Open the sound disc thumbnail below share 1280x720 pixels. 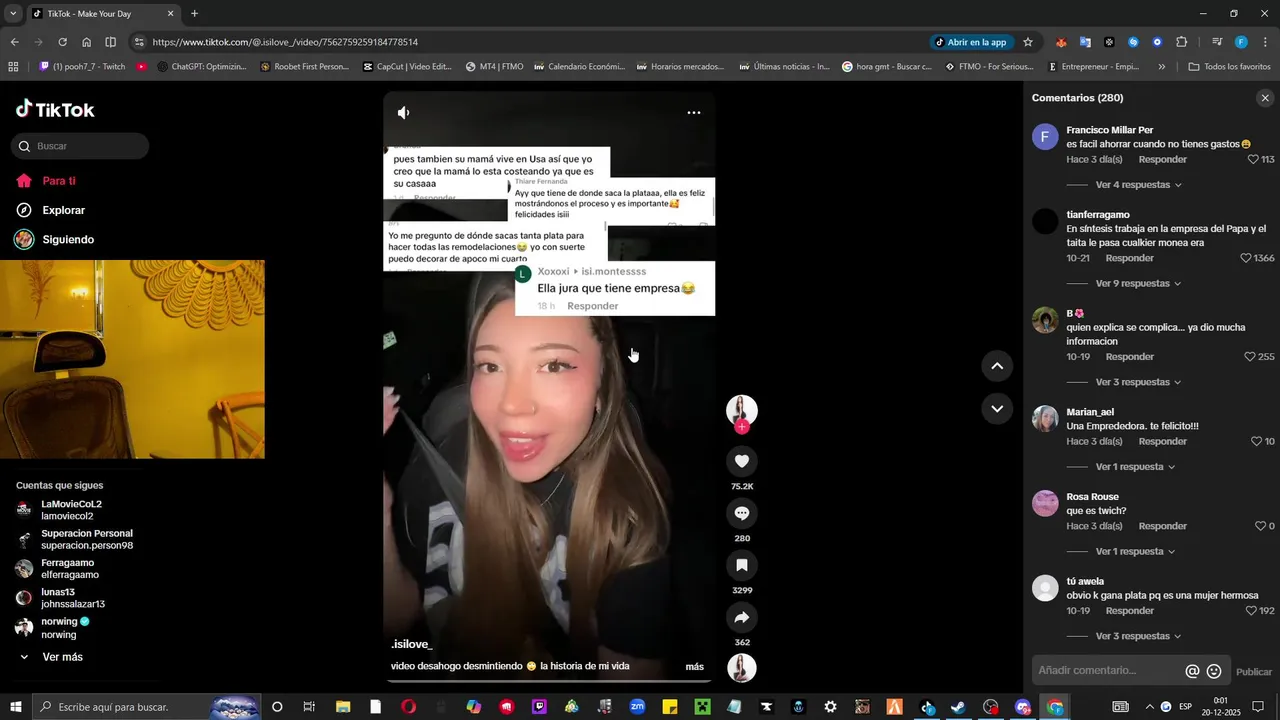pos(742,667)
